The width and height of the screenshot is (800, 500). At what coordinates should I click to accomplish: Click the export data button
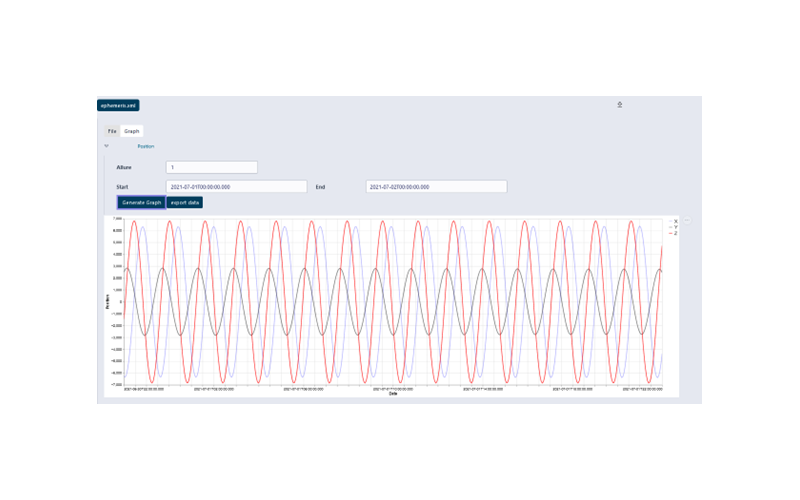click(x=186, y=202)
